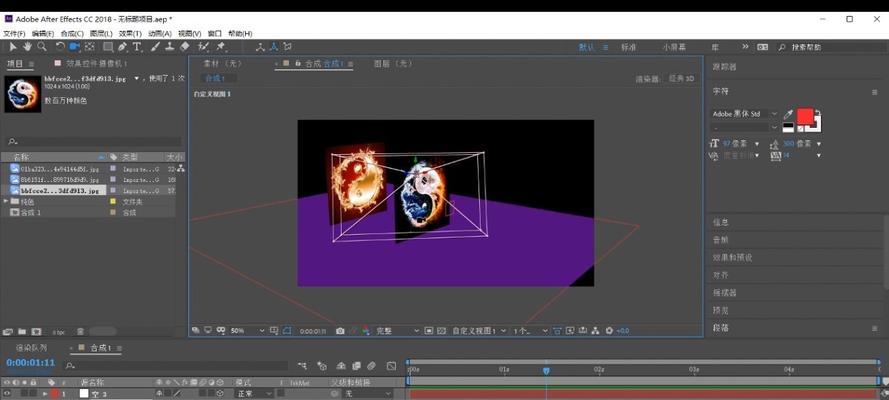Viewport: 889px width, 400px height.
Task: Click the timeline playhead marker
Action: [x=546, y=371]
